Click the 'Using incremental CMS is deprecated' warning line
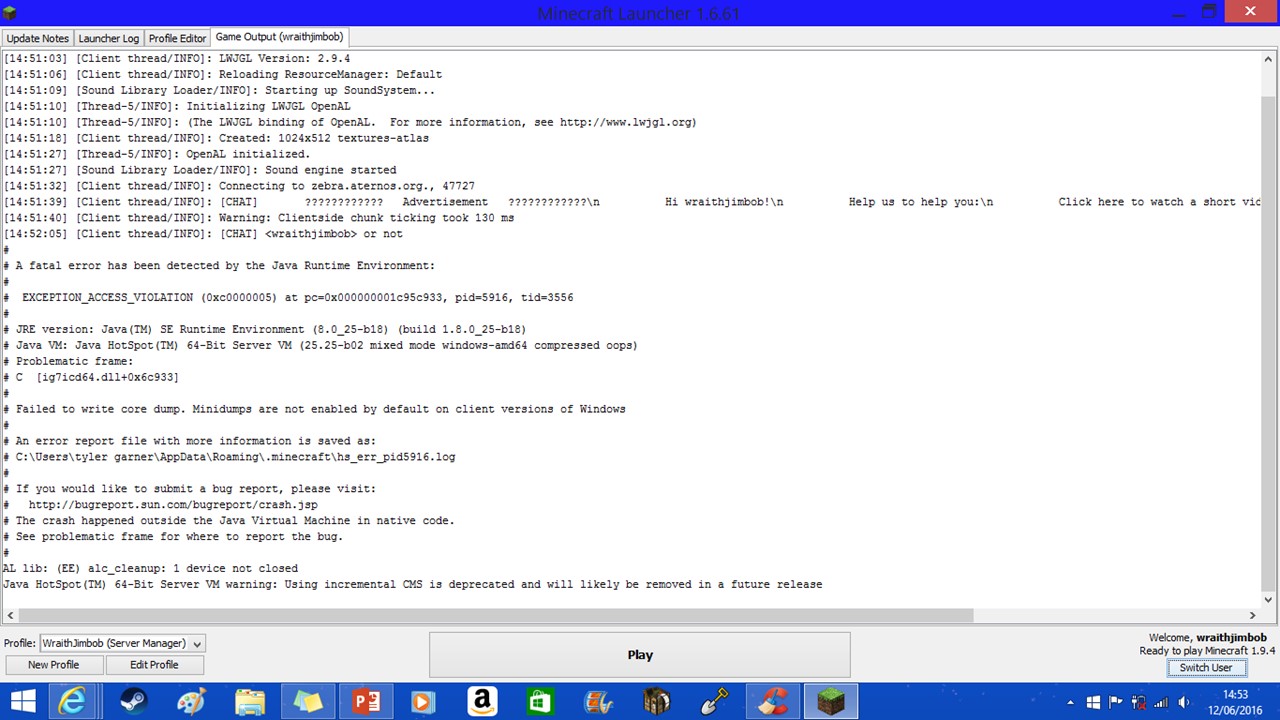Viewport: 1280px width, 720px height. point(413,584)
